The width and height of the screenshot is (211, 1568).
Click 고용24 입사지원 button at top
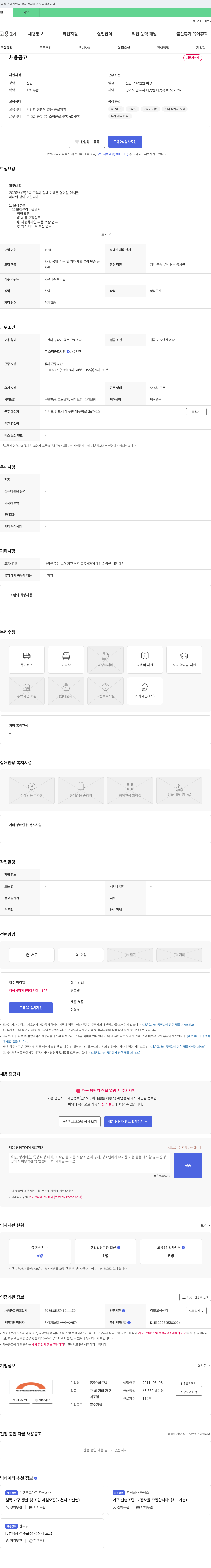[125, 142]
